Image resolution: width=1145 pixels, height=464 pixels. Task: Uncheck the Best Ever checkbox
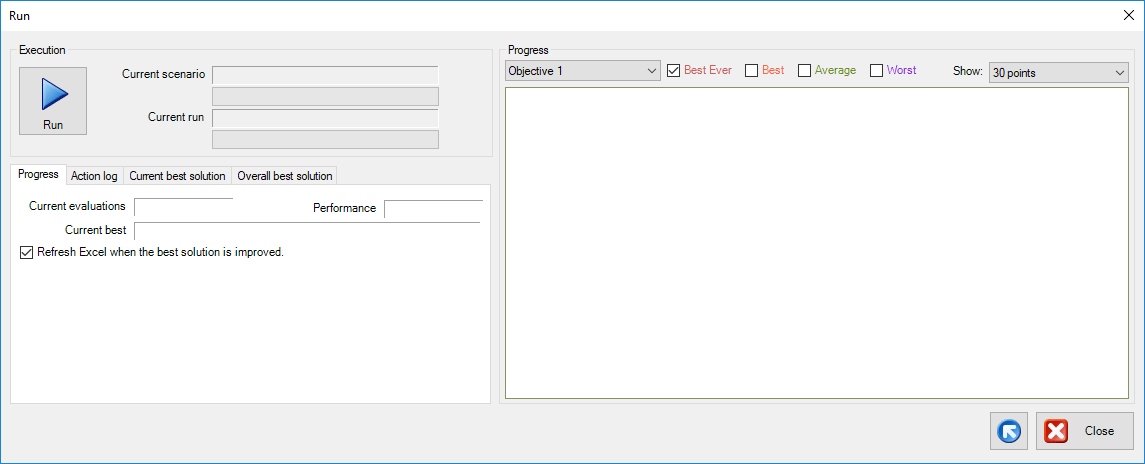click(x=674, y=71)
